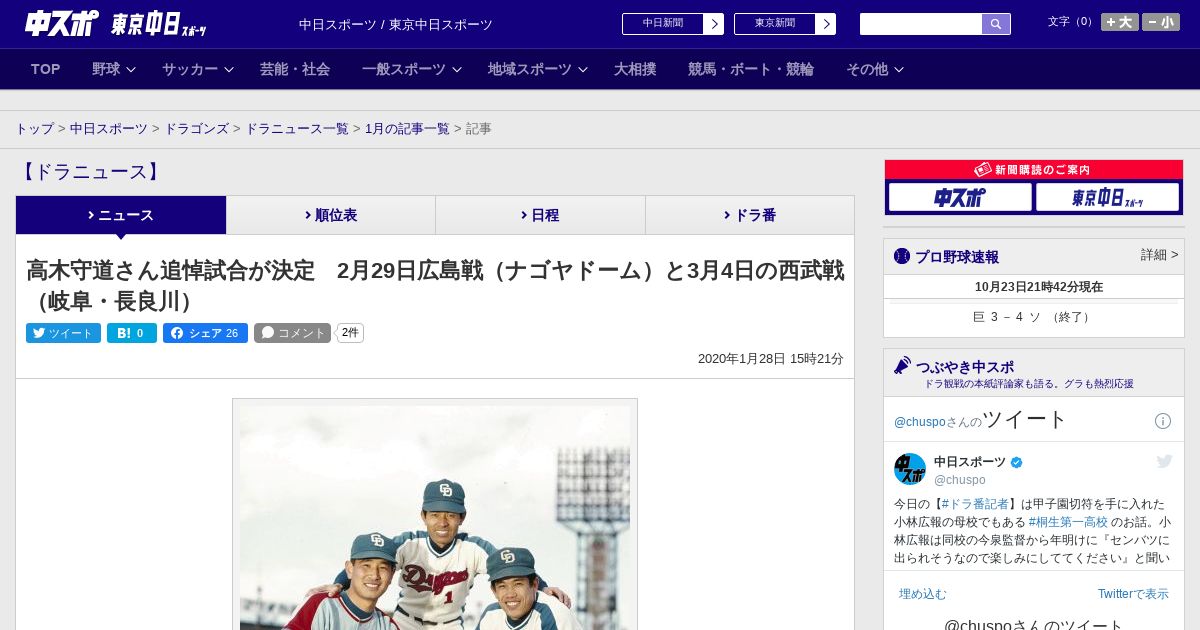1200x630 pixels.
Task: Switch to the ドラ番 tab
Action: (750, 215)
